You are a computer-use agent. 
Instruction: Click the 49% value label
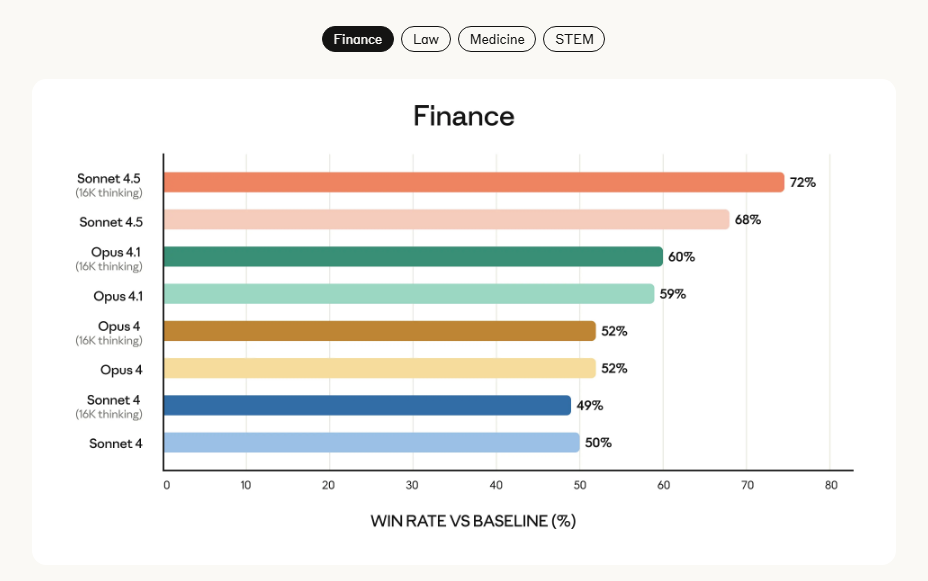590,406
